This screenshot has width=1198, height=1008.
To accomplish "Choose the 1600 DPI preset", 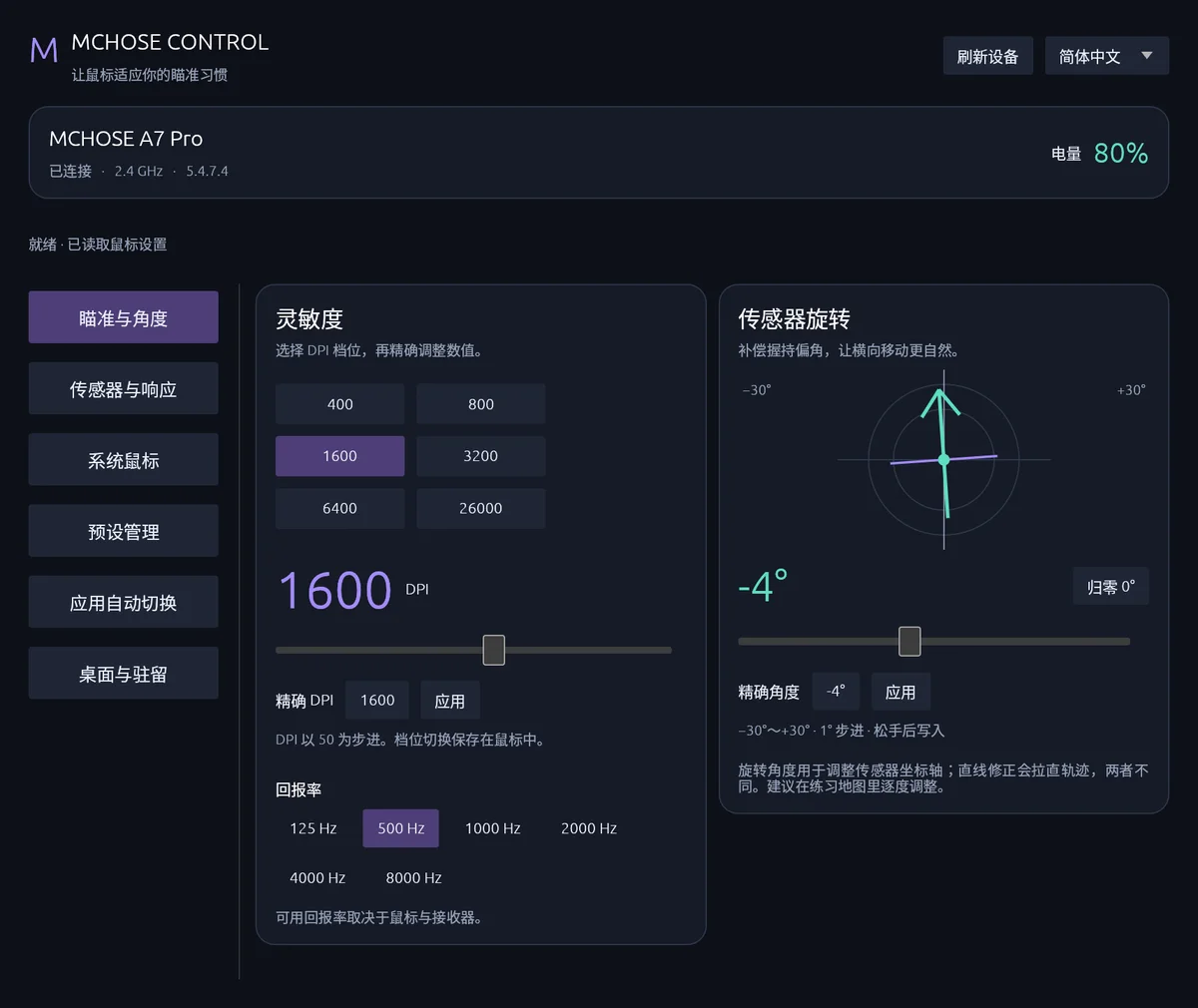I will click(339, 456).
